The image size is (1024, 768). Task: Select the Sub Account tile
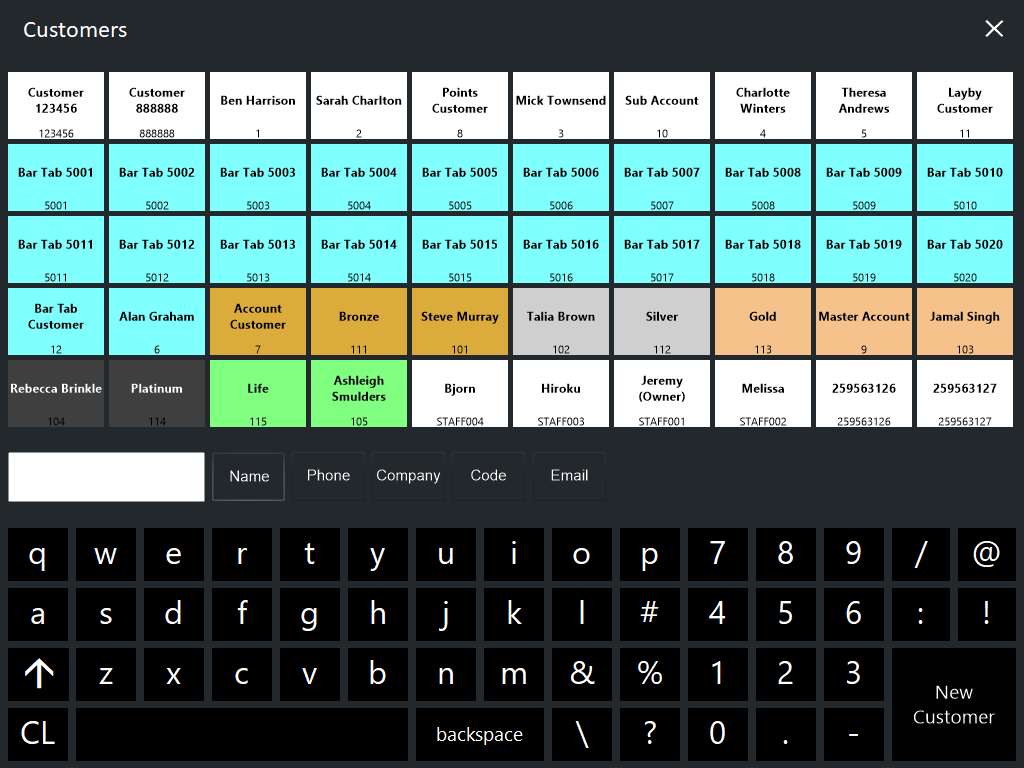coord(662,106)
